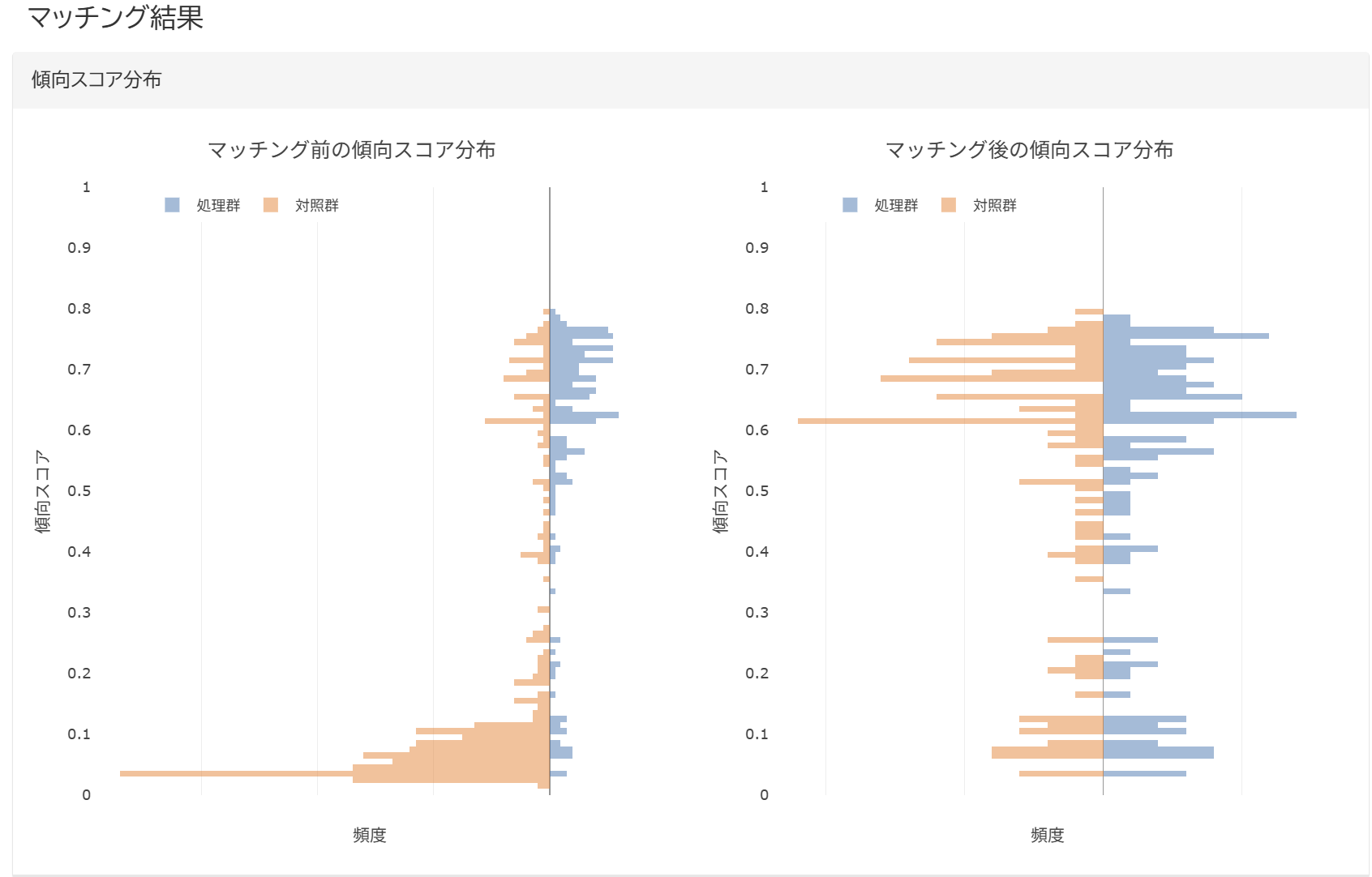Toggle 処理群 legend label in the マッチング前 chart
Image resolution: width=1372 pixels, height=877 pixels.
coord(218,206)
